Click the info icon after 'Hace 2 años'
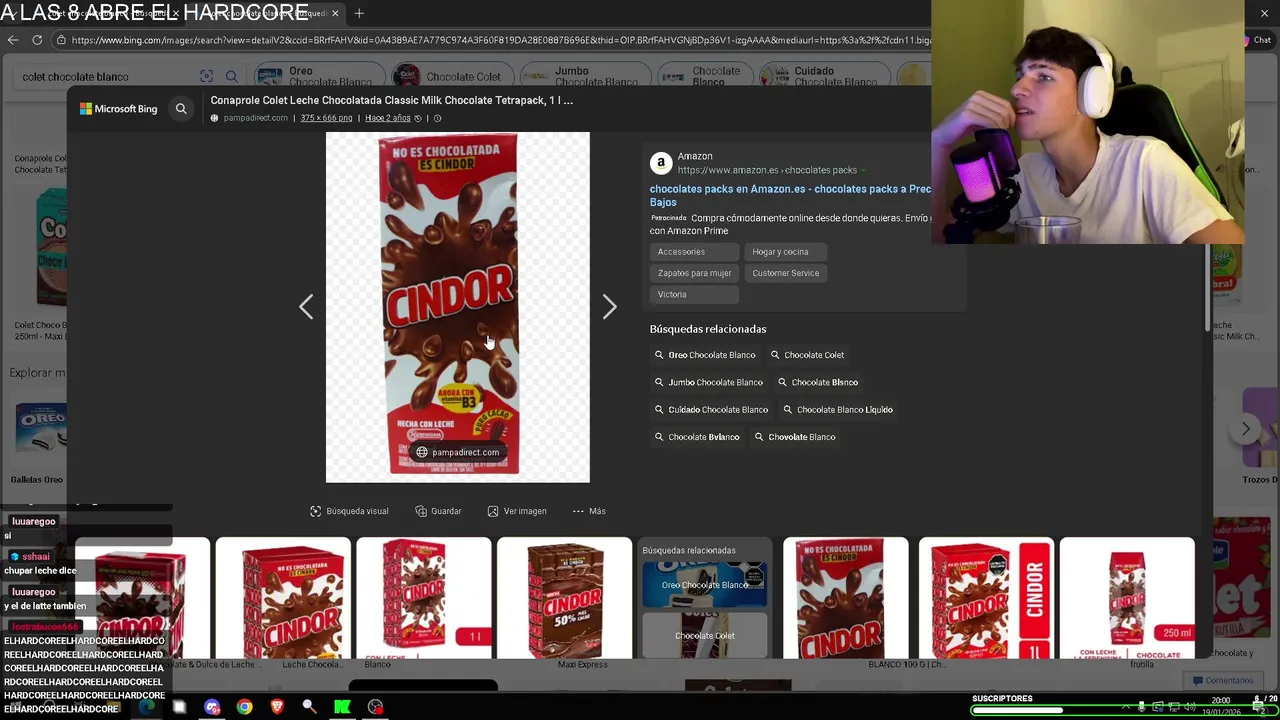Image resolution: width=1280 pixels, height=720 pixels. pyautogui.click(x=437, y=118)
